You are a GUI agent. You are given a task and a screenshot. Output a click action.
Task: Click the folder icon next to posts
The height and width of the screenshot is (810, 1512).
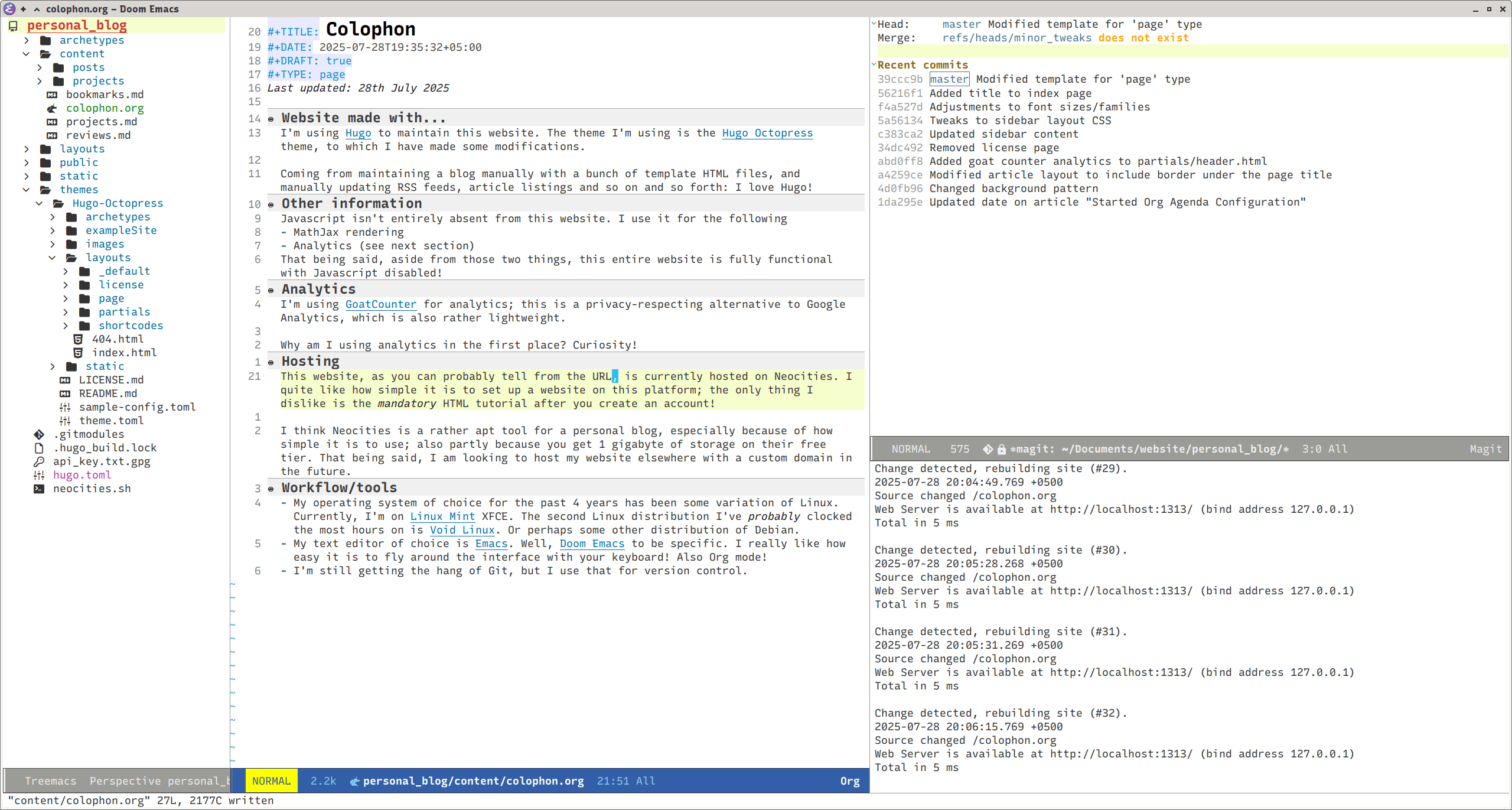(58, 67)
